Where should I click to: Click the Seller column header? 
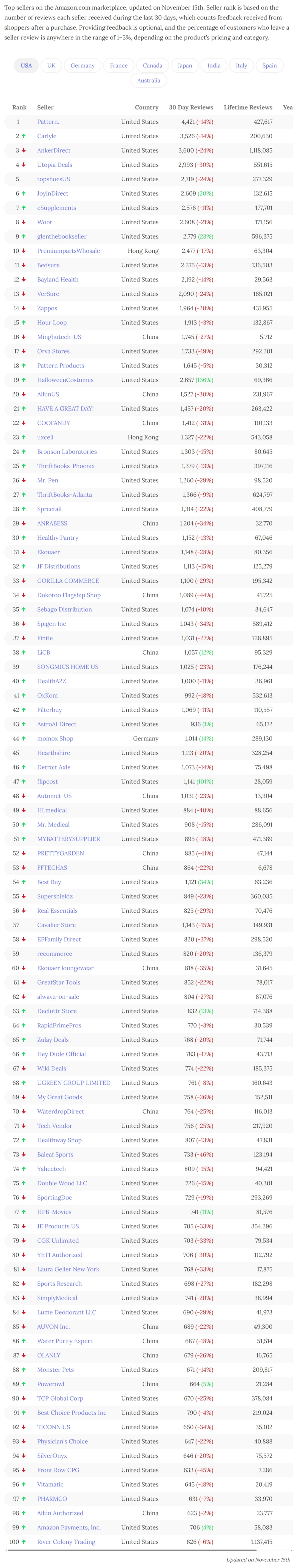tap(45, 107)
